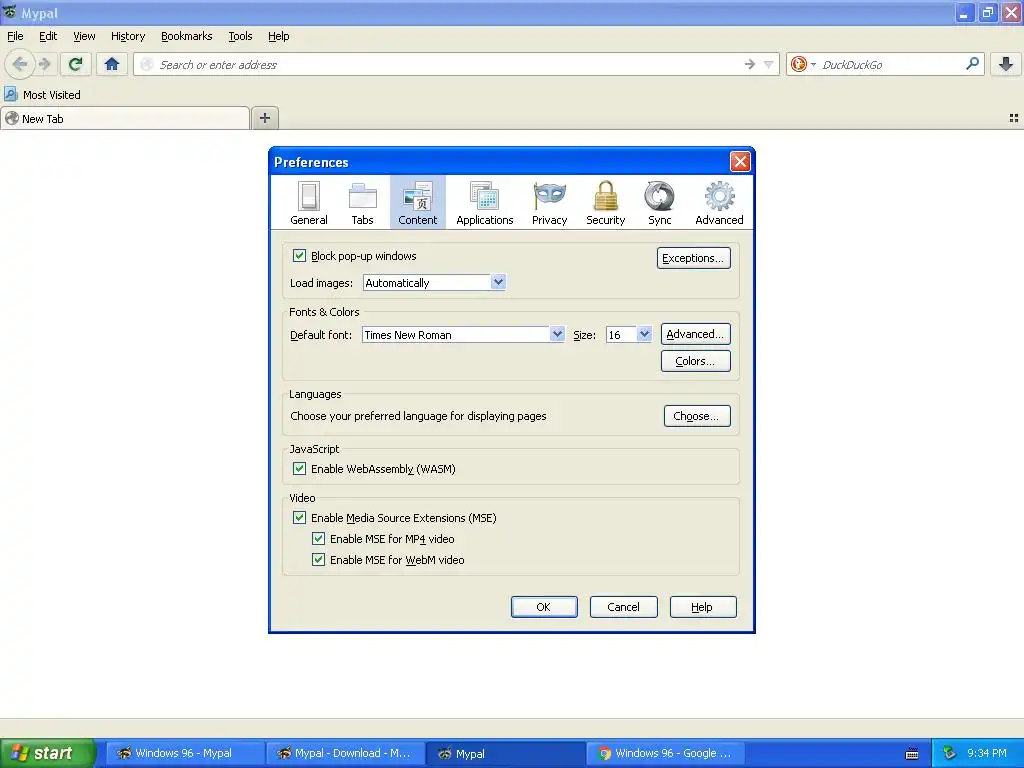
Task: Open the Privacy mask pane
Action: pyautogui.click(x=549, y=202)
